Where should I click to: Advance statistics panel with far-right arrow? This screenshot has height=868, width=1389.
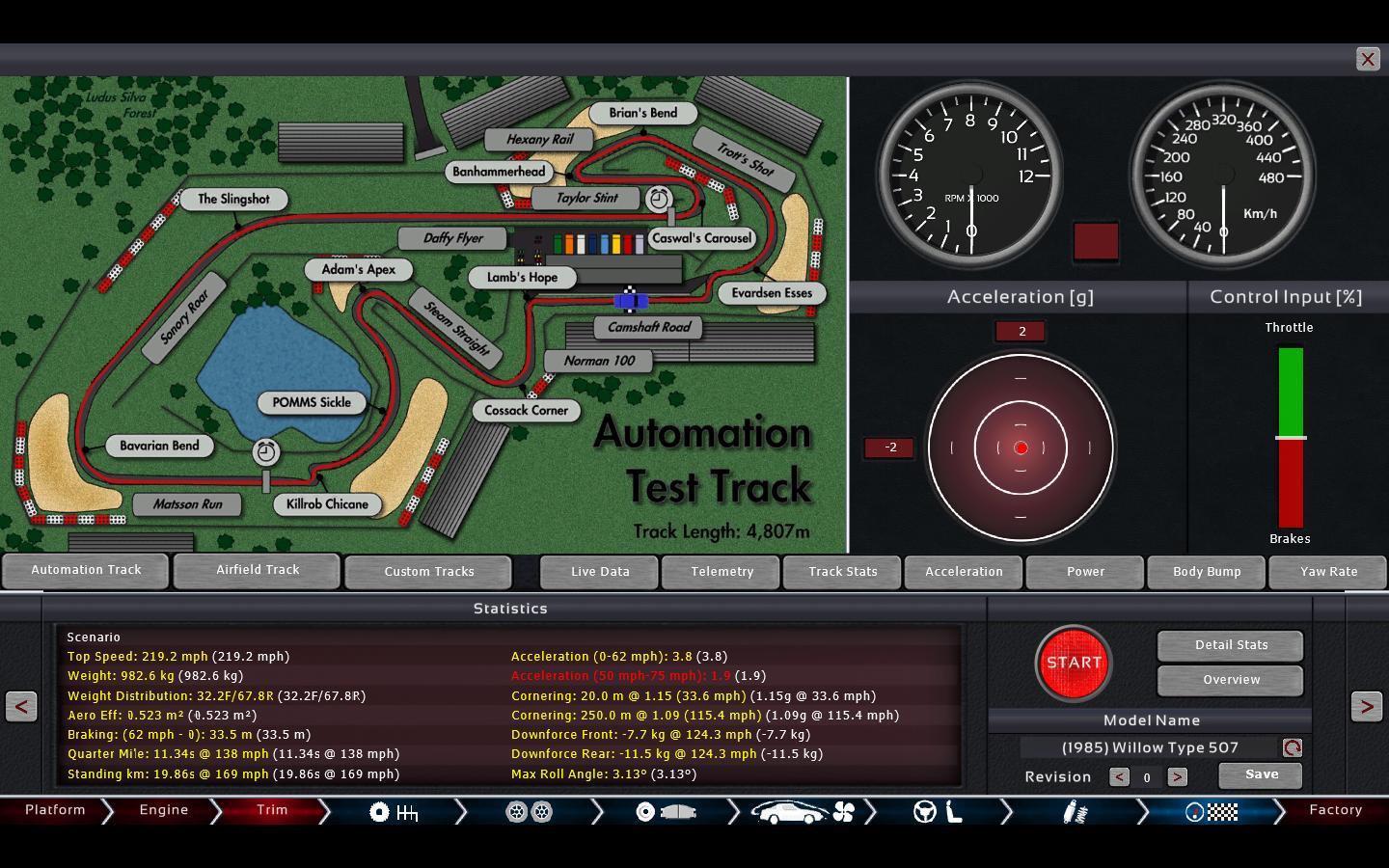coord(1366,706)
